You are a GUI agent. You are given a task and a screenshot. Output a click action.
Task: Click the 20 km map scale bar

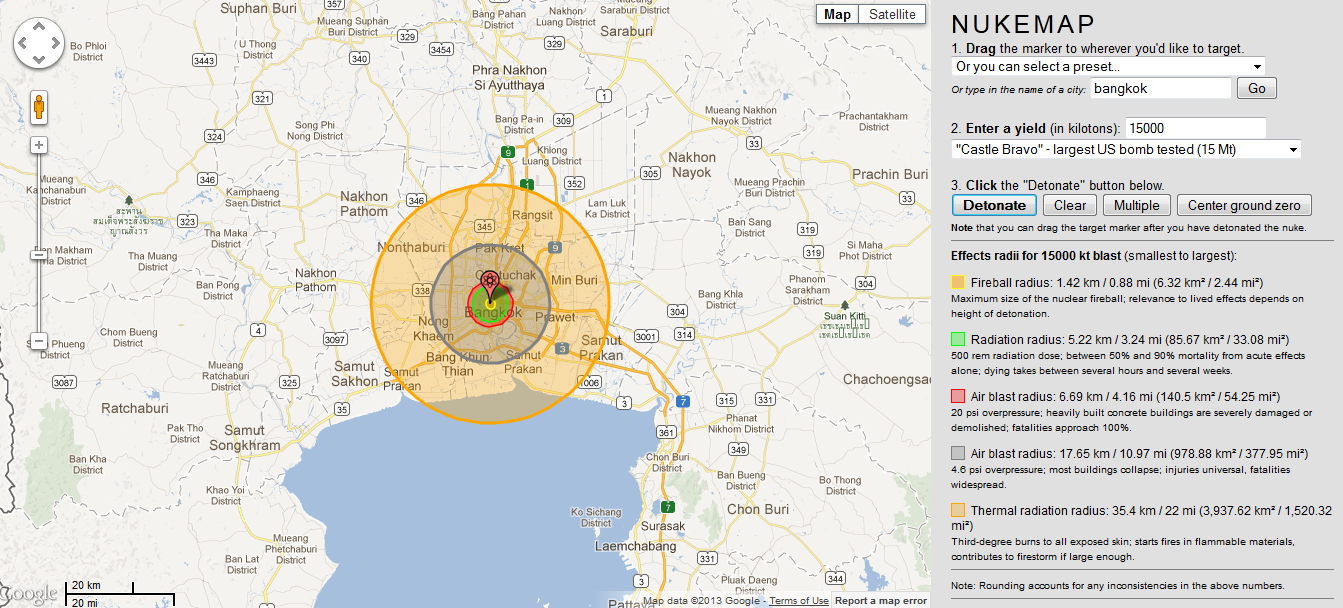pos(99,587)
